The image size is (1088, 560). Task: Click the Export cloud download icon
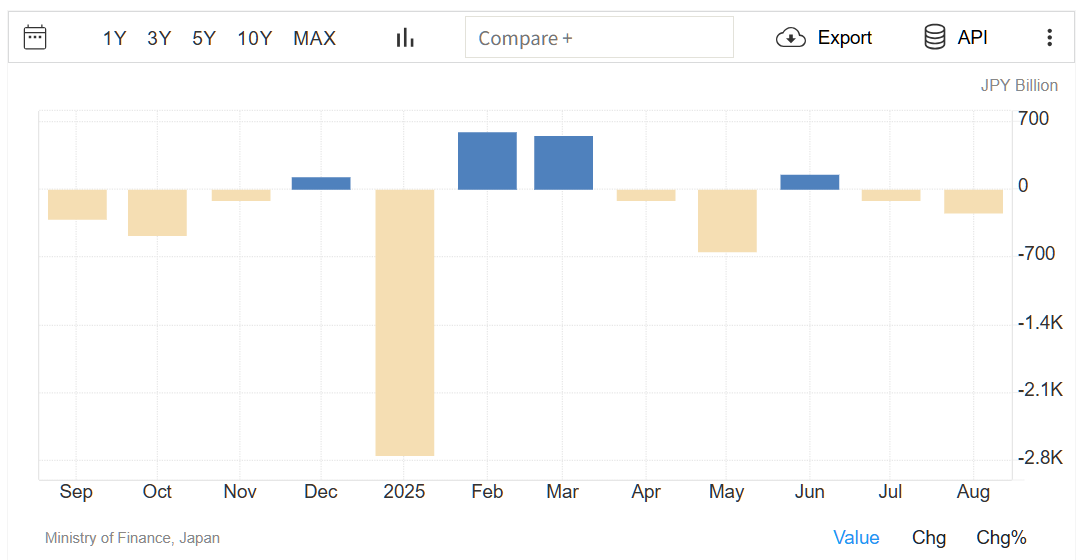pos(791,38)
